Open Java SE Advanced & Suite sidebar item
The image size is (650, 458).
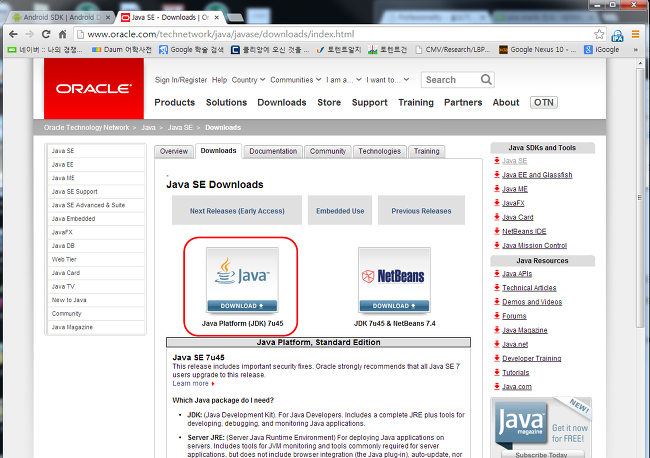click(95, 205)
